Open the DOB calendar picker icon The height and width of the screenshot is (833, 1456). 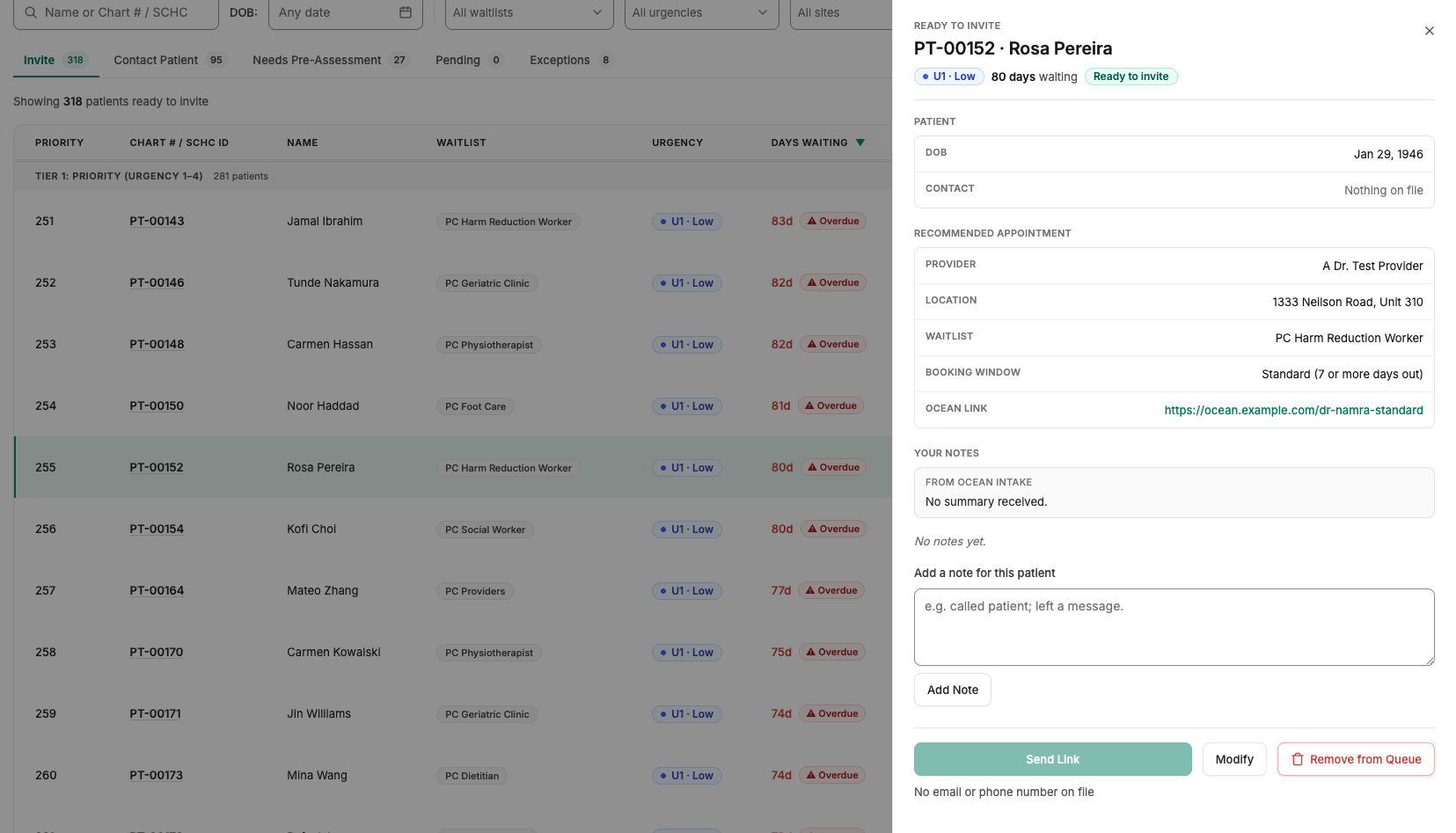[406, 12]
